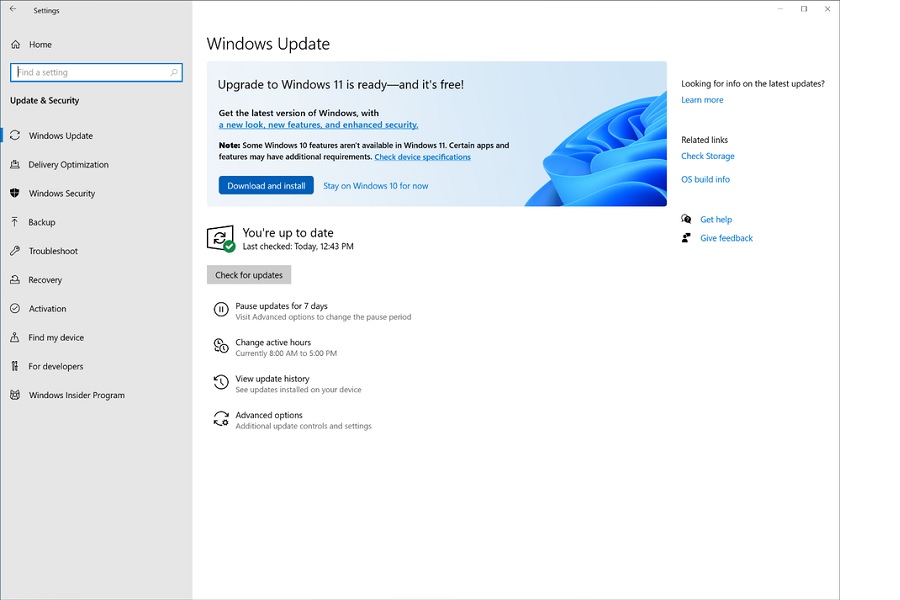900x600 pixels.
Task: Open Check device specifications link
Action: pyautogui.click(x=422, y=157)
